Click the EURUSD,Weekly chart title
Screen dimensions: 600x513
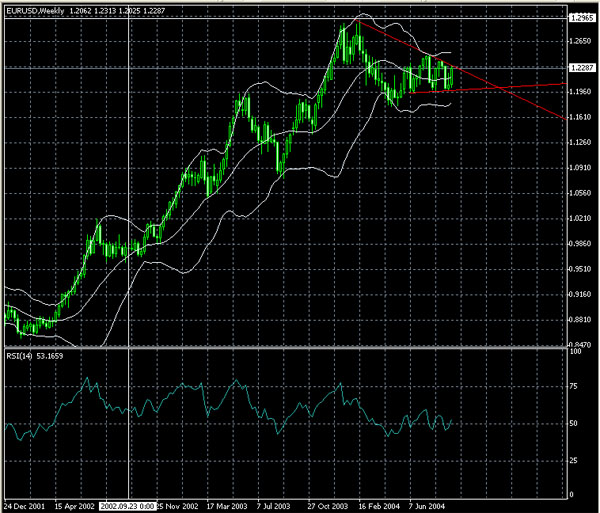35,11
